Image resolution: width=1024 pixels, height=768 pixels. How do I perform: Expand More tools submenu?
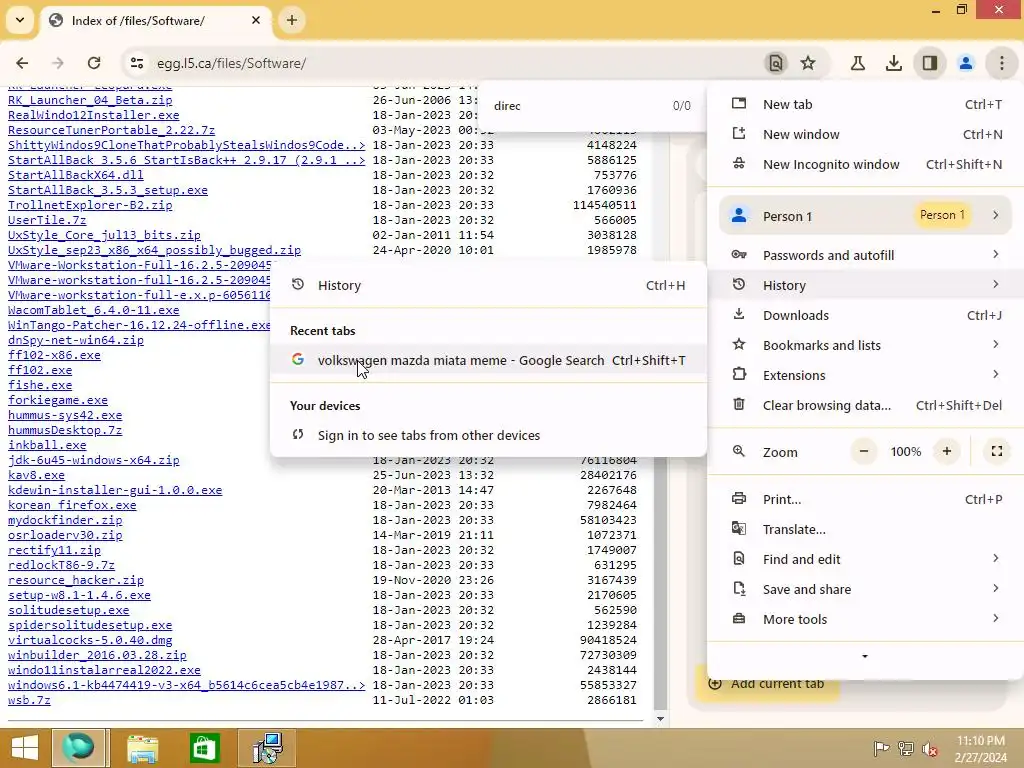click(x=865, y=619)
